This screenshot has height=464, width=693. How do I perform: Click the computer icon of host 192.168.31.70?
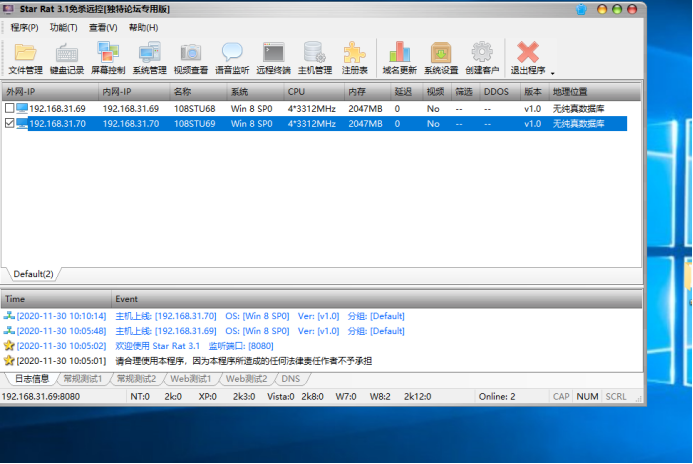[x=22, y=123]
